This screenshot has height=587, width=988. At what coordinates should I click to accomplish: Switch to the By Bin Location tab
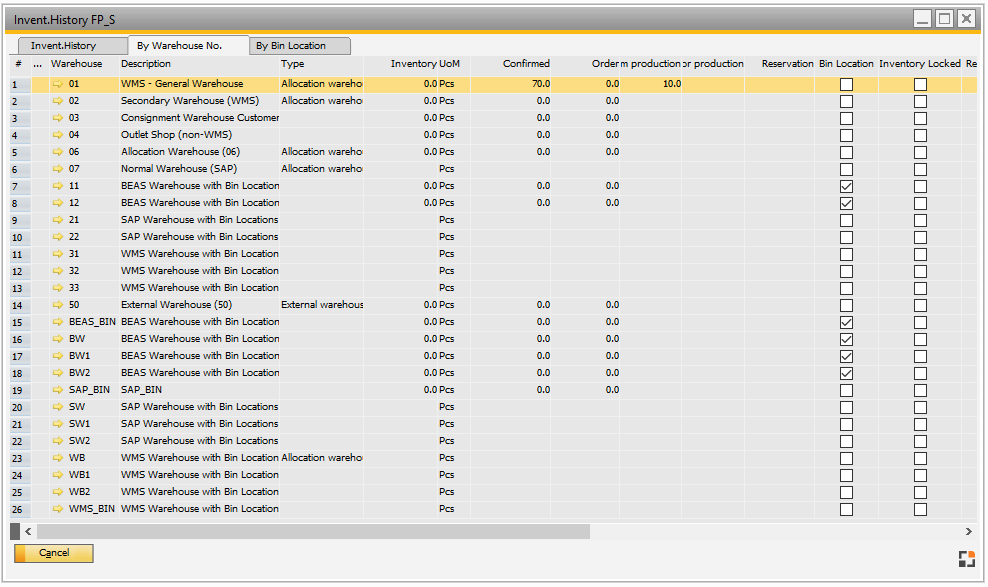(290, 46)
